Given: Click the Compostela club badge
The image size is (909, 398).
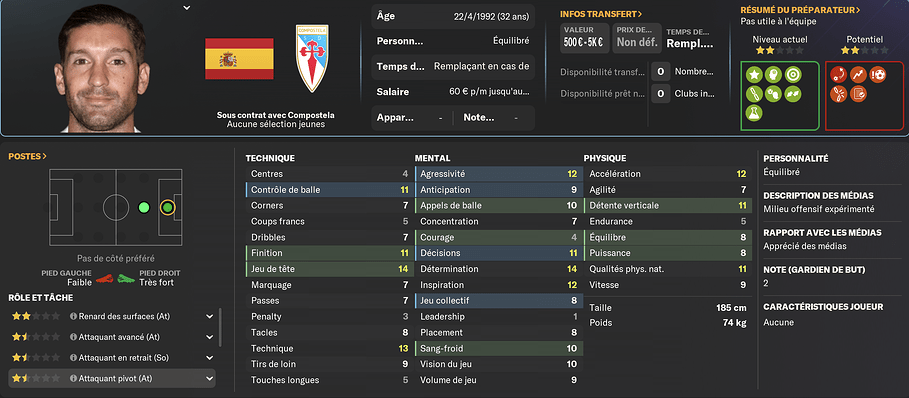Looking at the screenshot, I should 312,59.
